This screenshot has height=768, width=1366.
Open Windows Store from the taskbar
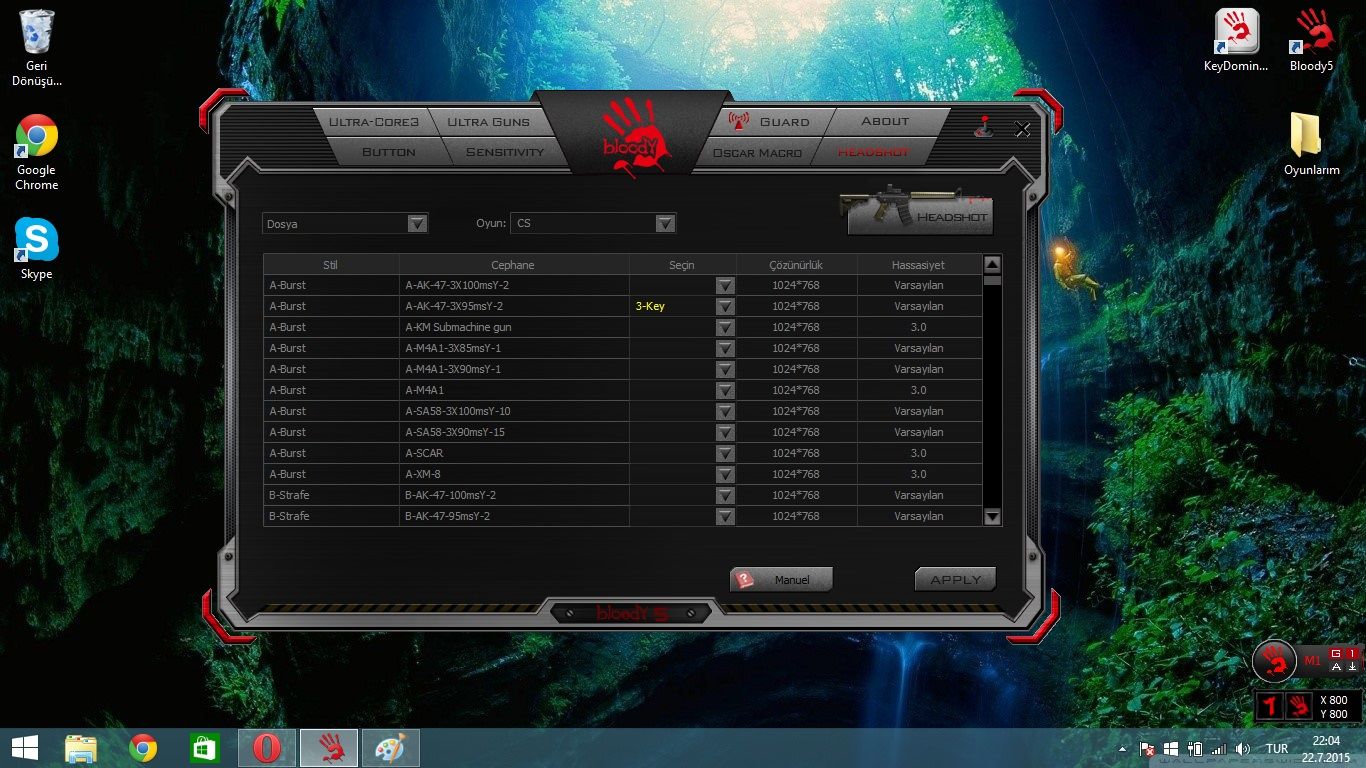coord(205,748)
